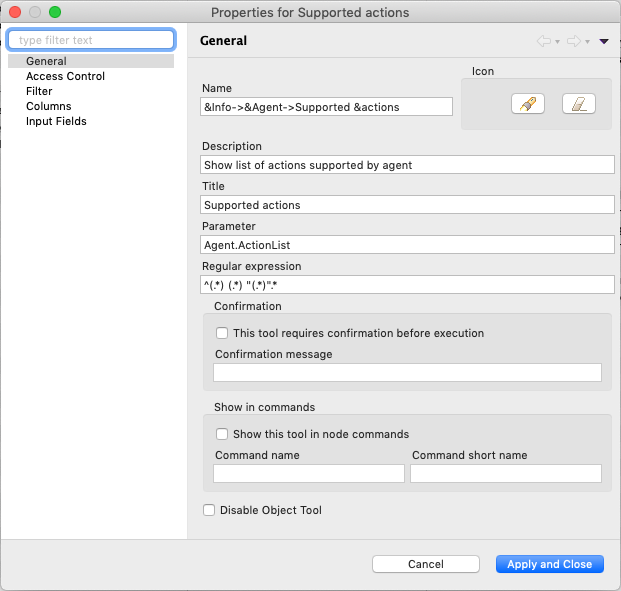
Task: Click the back navigation arrow
Action: (544, 41)
